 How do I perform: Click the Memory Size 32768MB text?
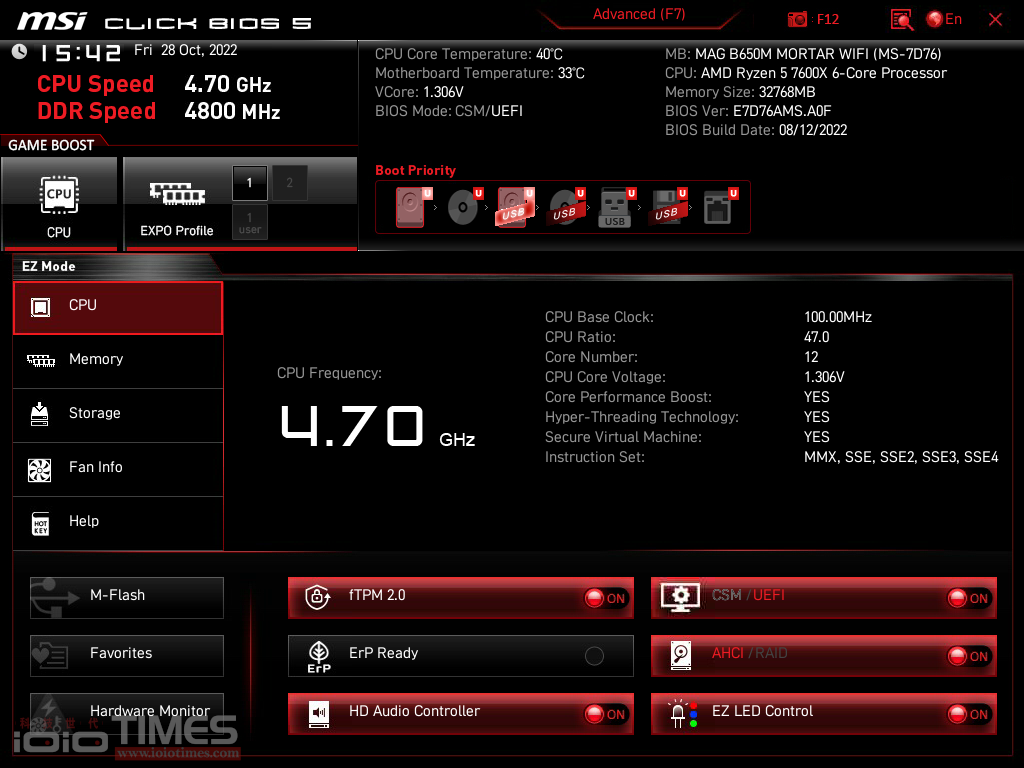pos(740,92)
